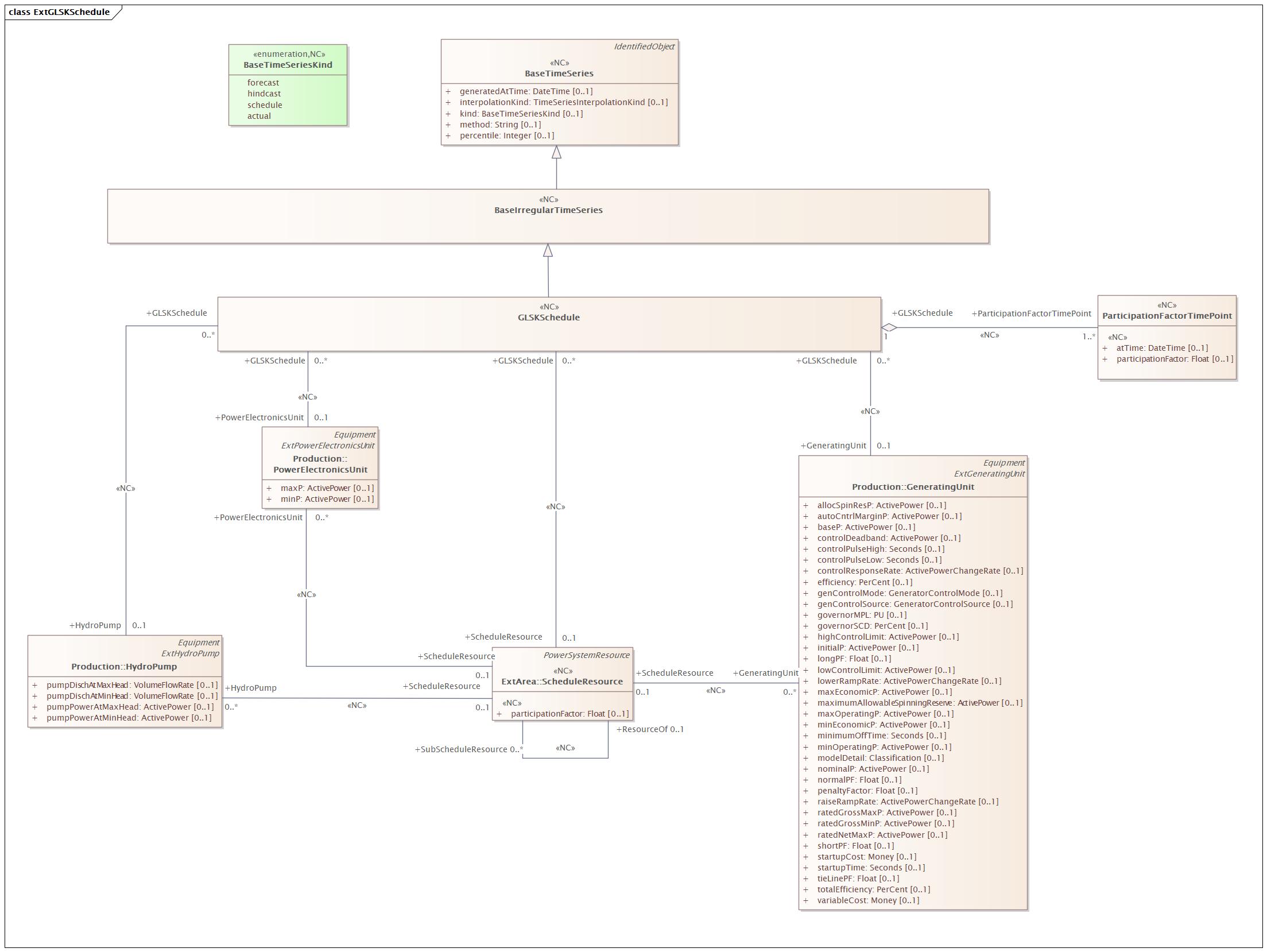
Task: Click the BaseTimeSeriesKind enumeration name
Action: point(288,65)
